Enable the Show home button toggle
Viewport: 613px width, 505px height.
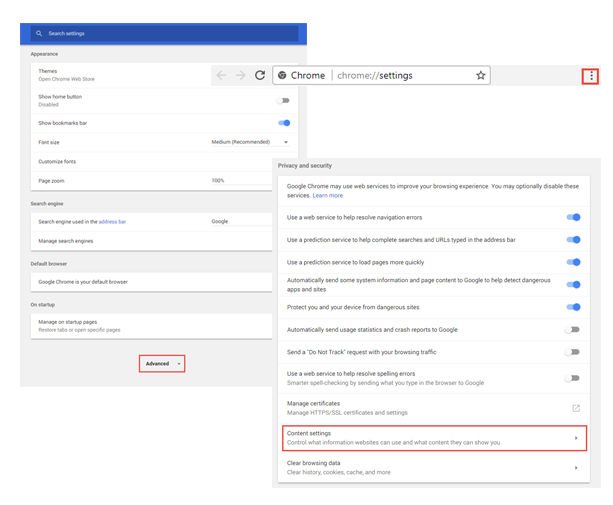click(284, 100)
